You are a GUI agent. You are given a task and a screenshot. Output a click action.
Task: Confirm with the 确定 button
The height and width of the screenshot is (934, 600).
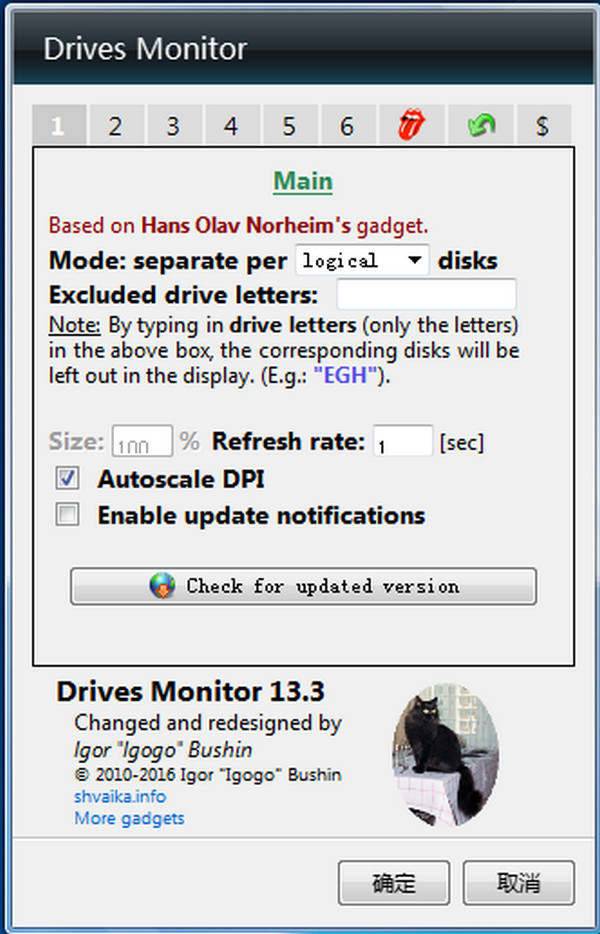click(x=393, y=883)
